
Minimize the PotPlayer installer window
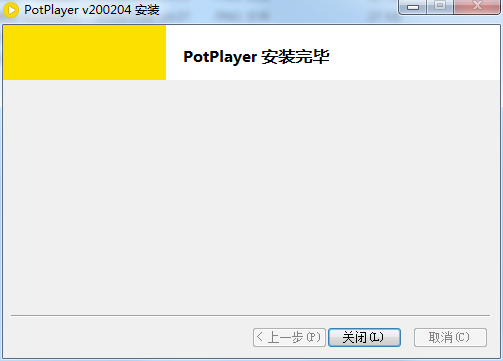[x=413, y=7]
